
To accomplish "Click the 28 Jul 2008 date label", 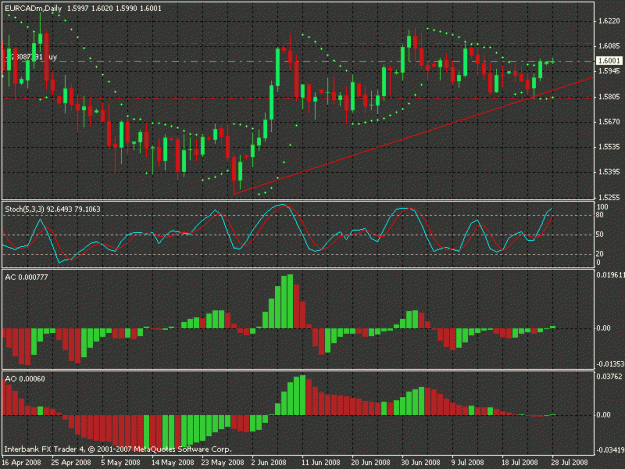I will click(x=569, y=462).
